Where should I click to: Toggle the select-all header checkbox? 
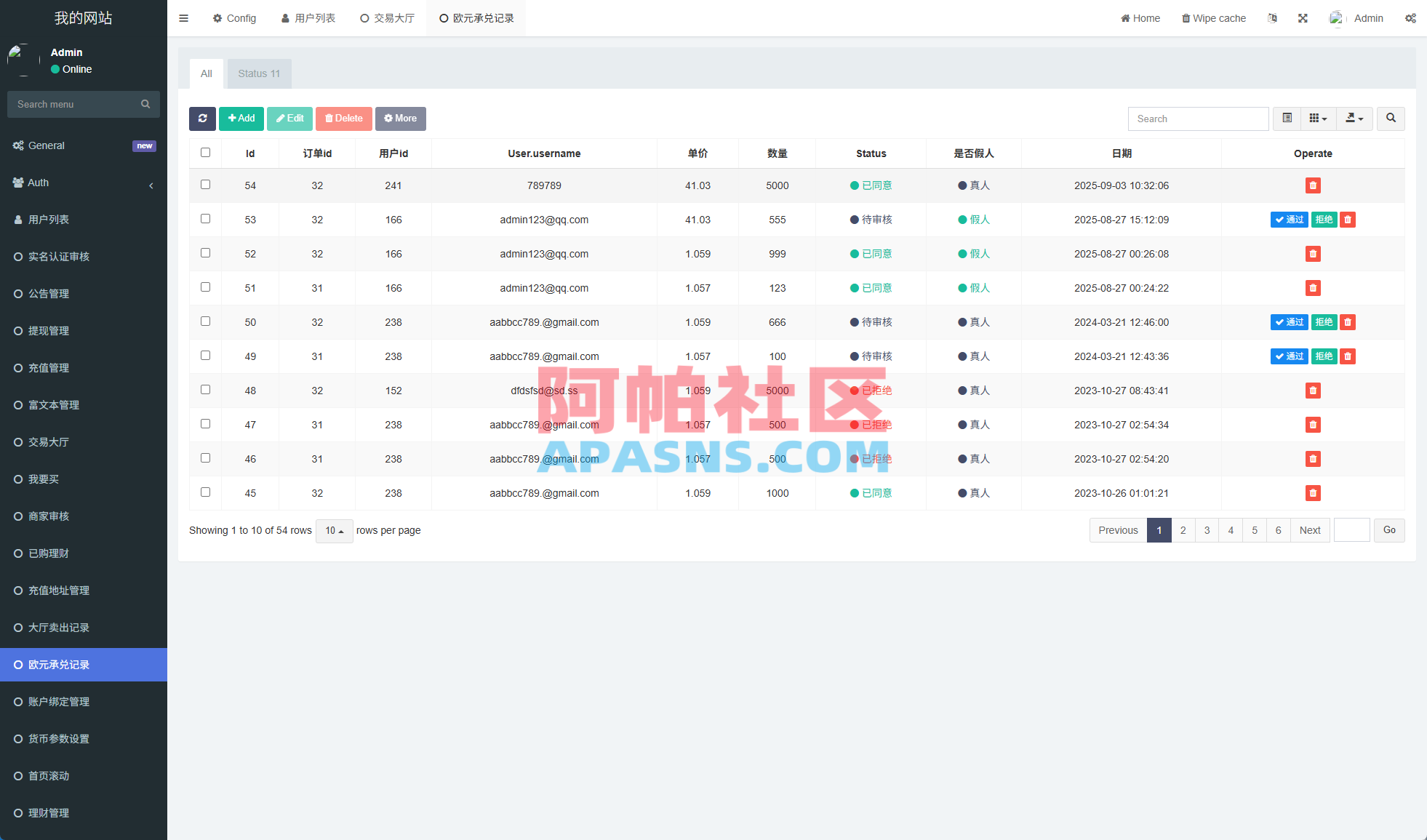pos(205,153)
